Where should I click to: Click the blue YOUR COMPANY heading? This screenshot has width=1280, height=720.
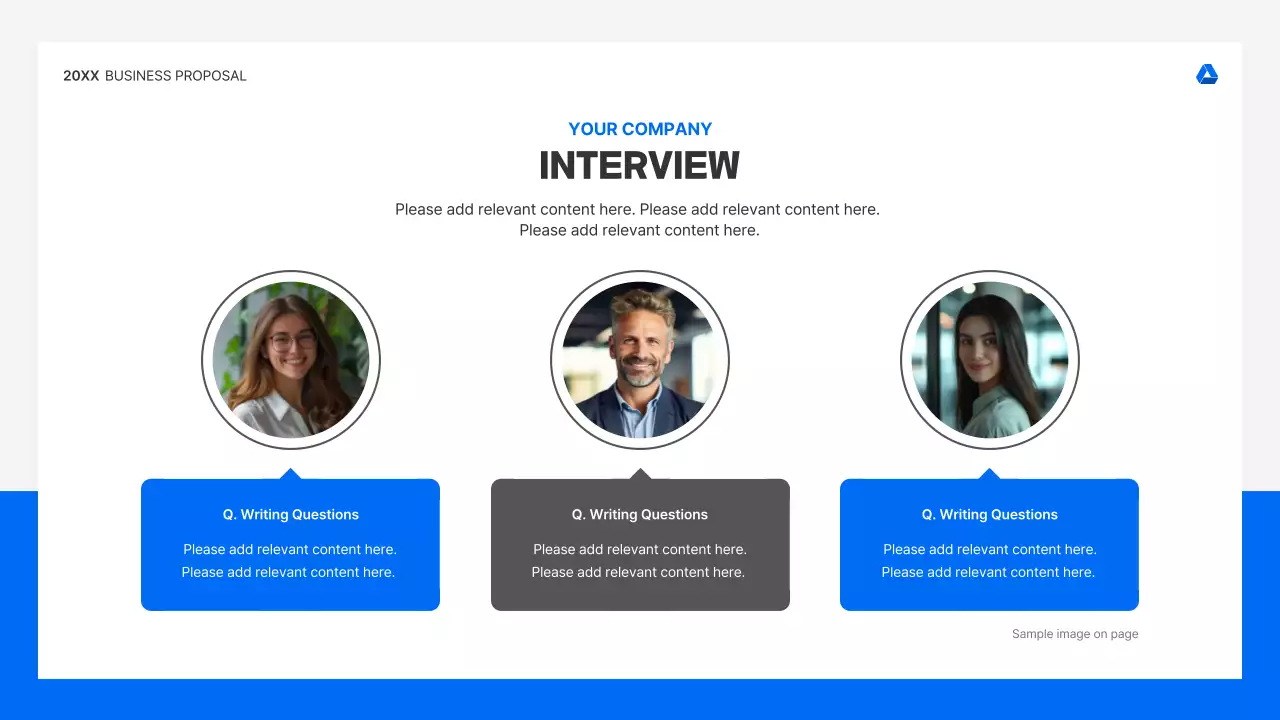[x=640, y=129]
